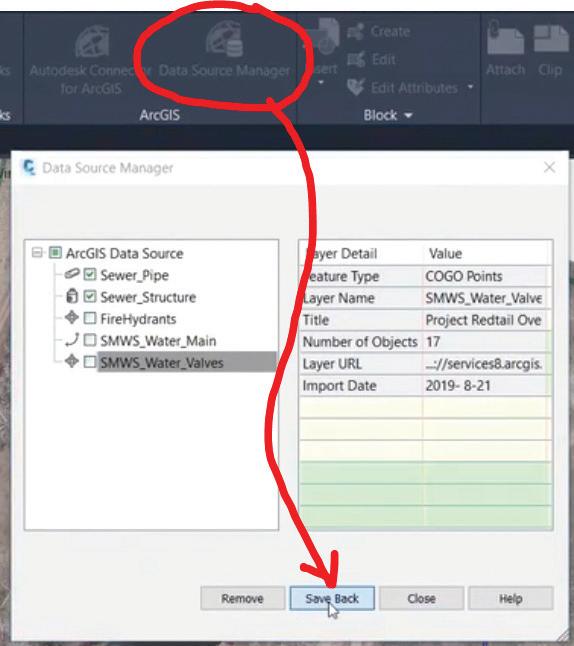This screenshot has height=646, width=574.
Task: Check the SMWS_Water_Main layer checkbox
Action: pos(90,340)
